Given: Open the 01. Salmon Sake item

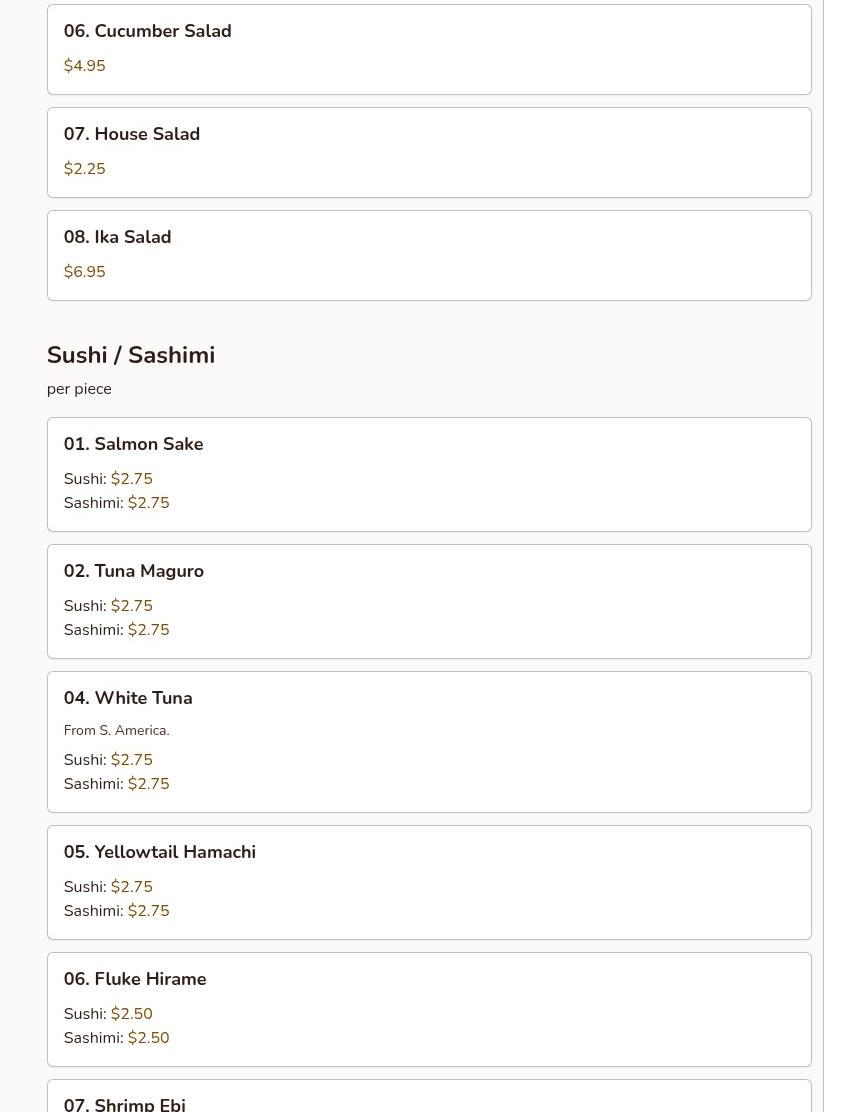Looking at the screenshot, I should 133,444.
